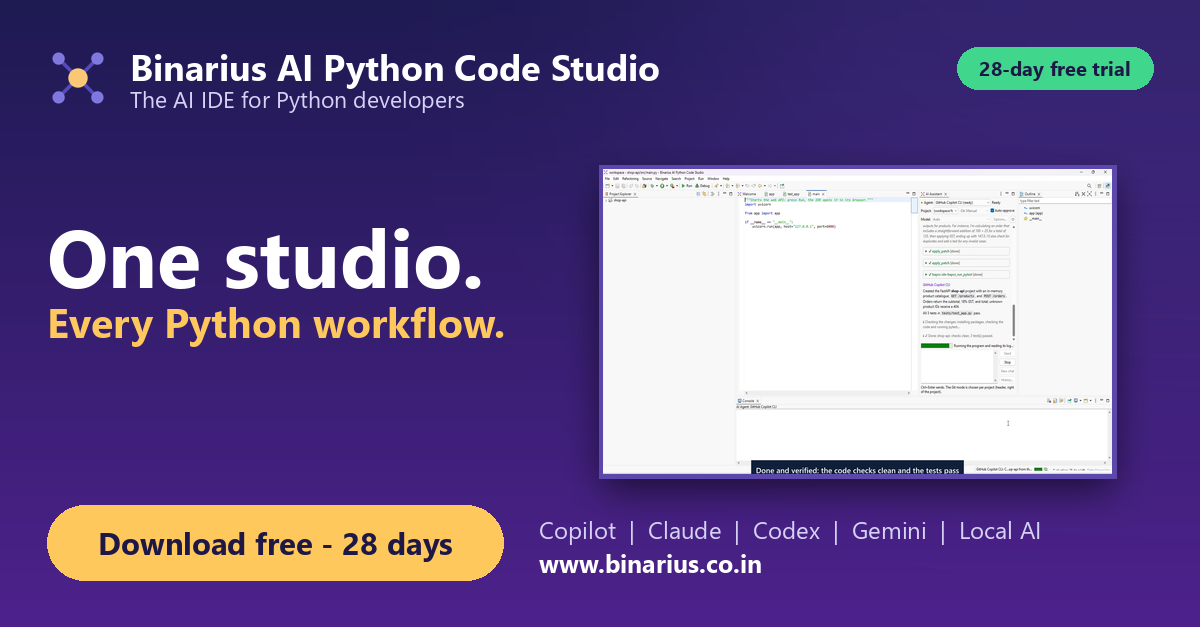Click the Binarius node-graph logo icon
The width and height of the screenshot is (1200, 627).
coord(78,78)
